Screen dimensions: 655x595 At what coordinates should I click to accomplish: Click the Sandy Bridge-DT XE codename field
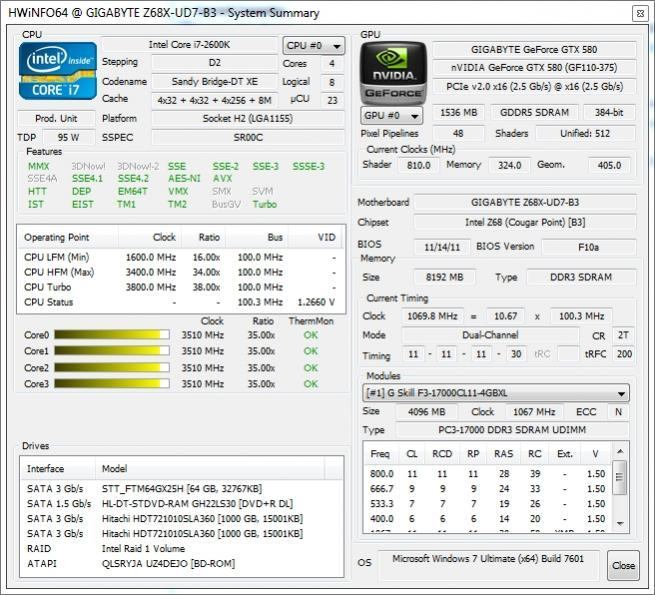215,81
